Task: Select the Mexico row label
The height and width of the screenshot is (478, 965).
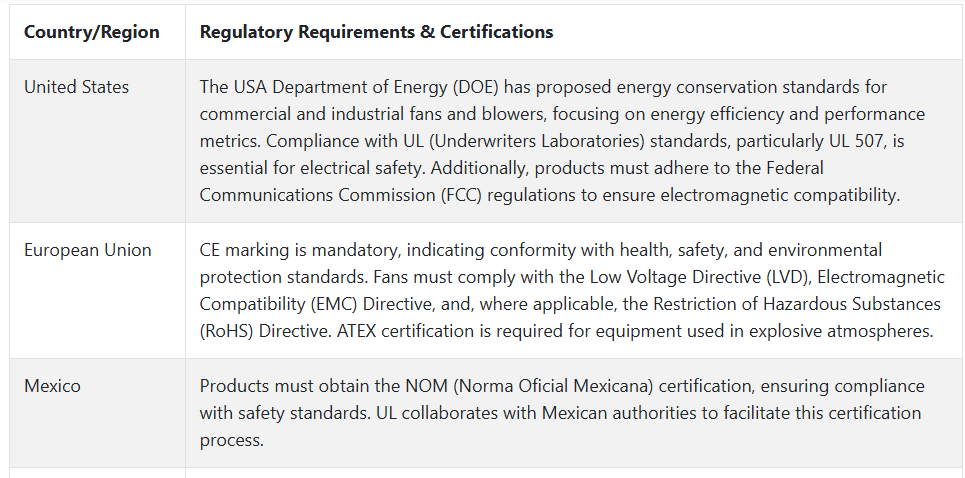Action: coord(52,386)
